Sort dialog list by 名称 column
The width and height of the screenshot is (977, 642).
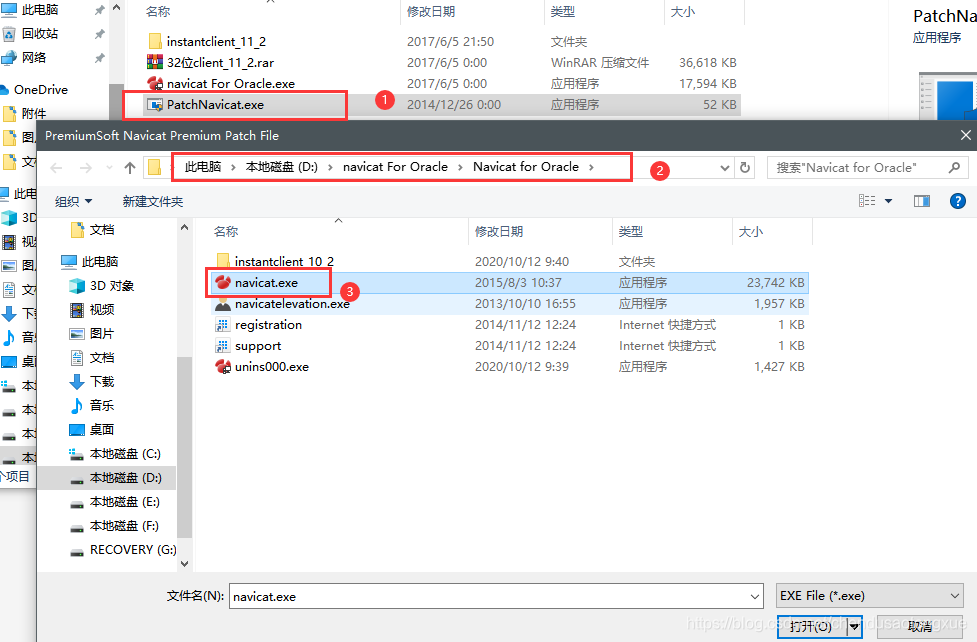(x=226, y=231)
